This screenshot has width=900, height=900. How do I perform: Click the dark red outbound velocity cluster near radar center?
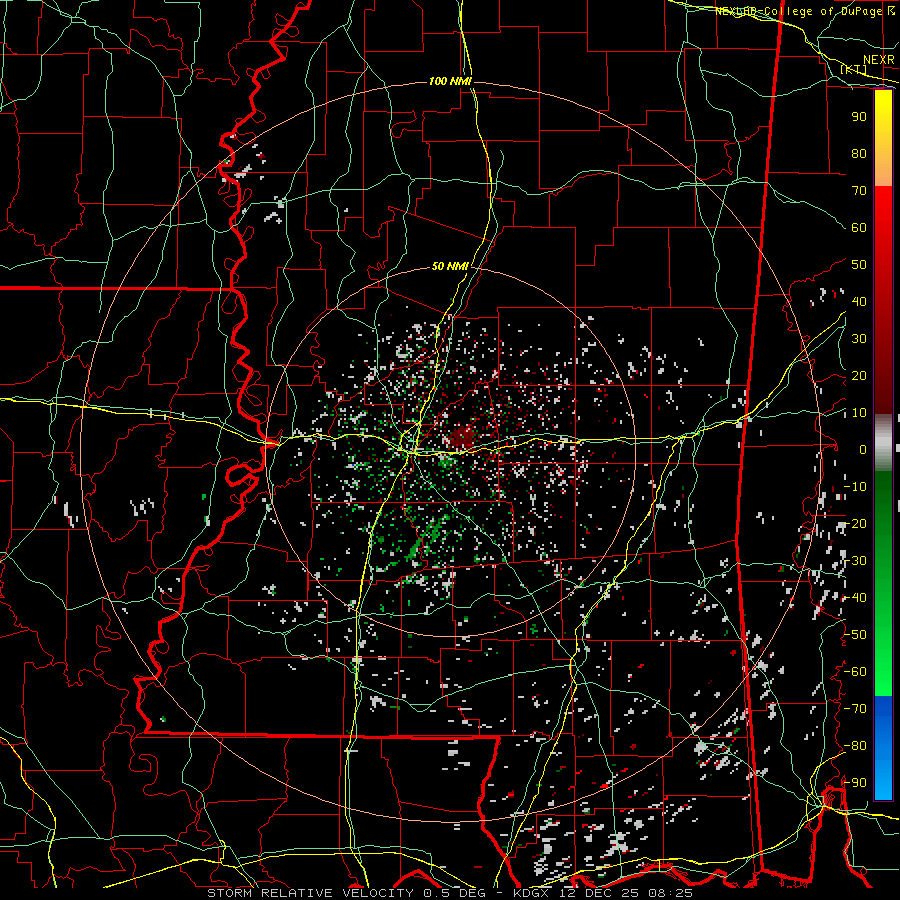pos(463,437)
